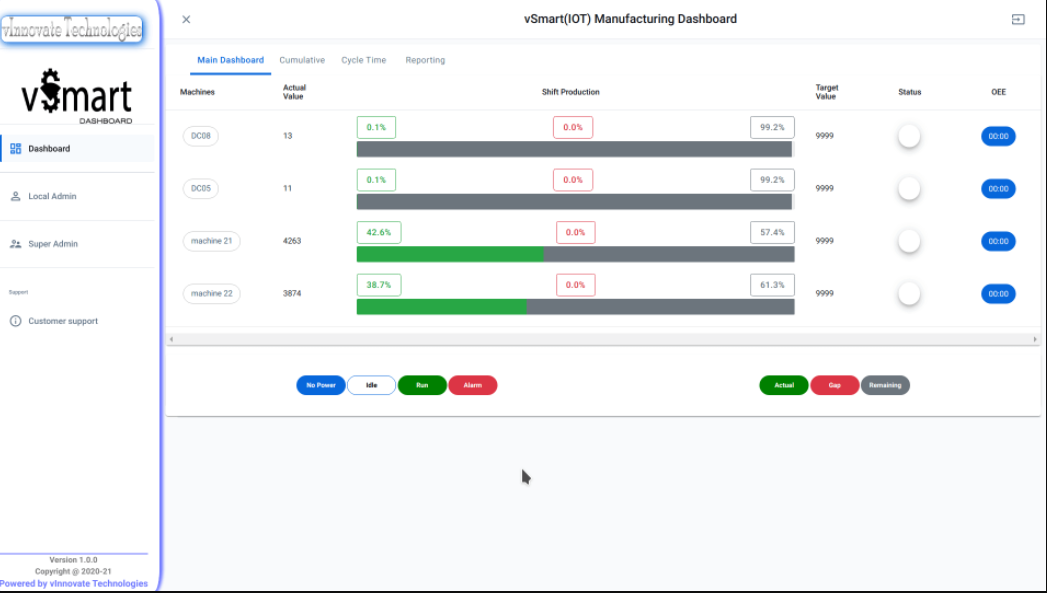Click the Super Admin people icon
The width and height of the screenshot is (1047, 593).
(x=15, y=244)
